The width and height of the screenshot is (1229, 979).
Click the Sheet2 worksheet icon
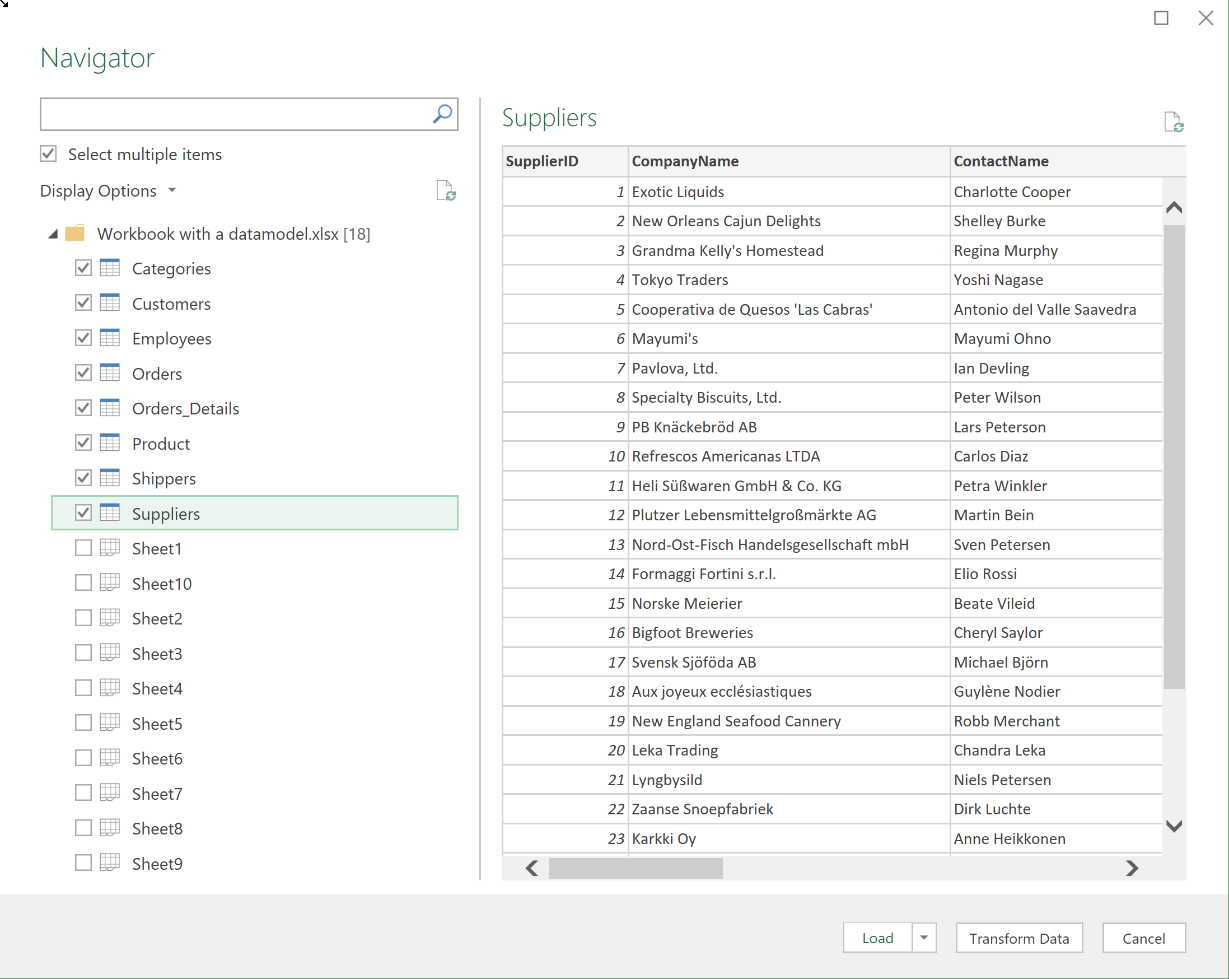tap(110, 618)
